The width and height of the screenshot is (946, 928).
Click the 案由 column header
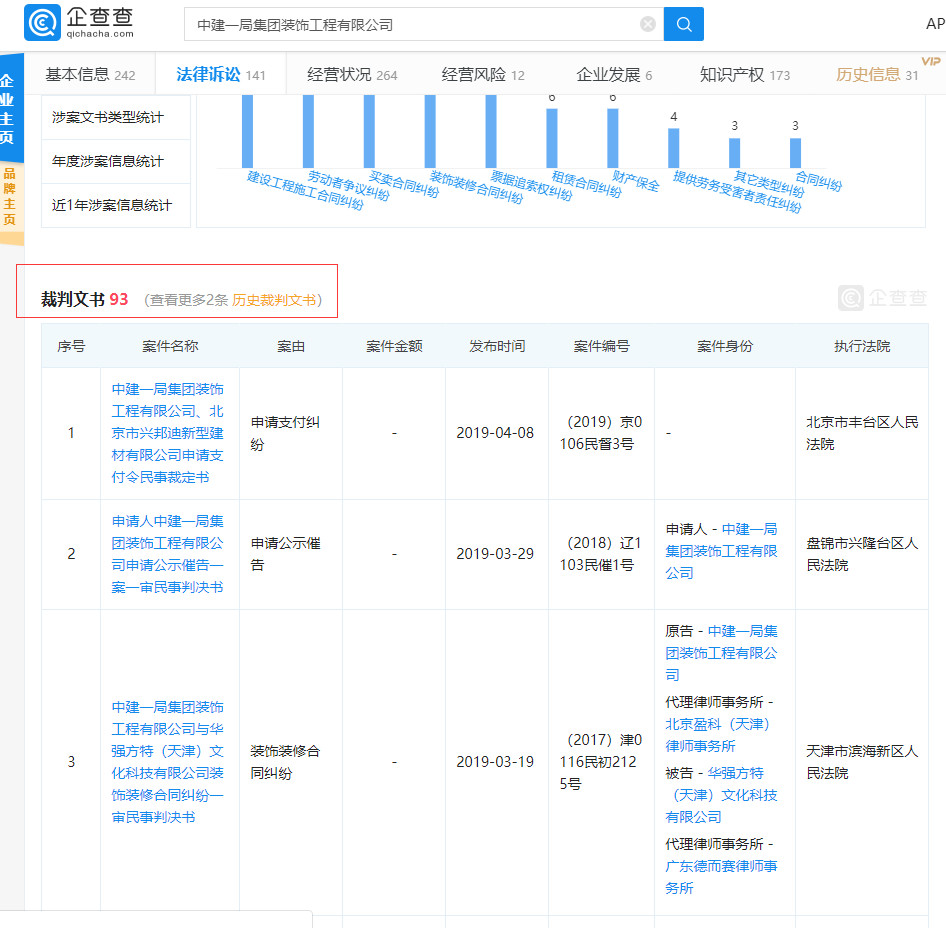pyautogui.click(x=291, y=346)
